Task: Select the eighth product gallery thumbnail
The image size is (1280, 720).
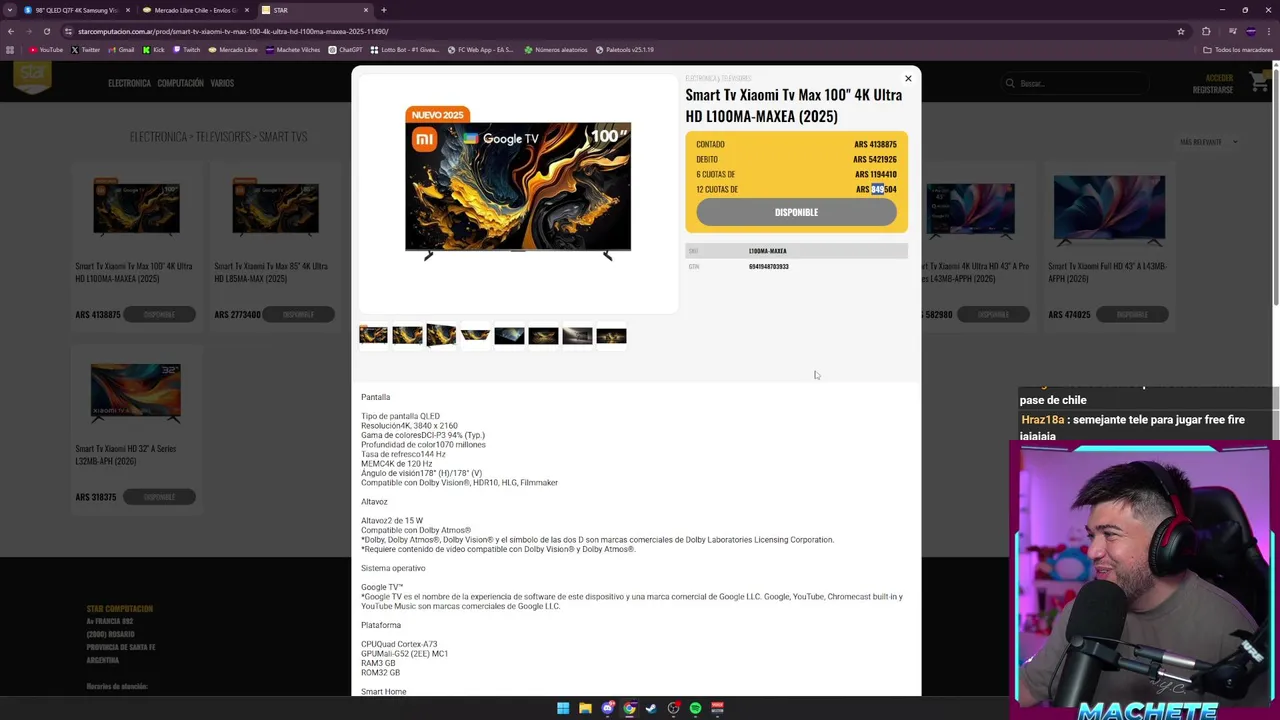Action: pyautogui.click(x=611, y=336)
